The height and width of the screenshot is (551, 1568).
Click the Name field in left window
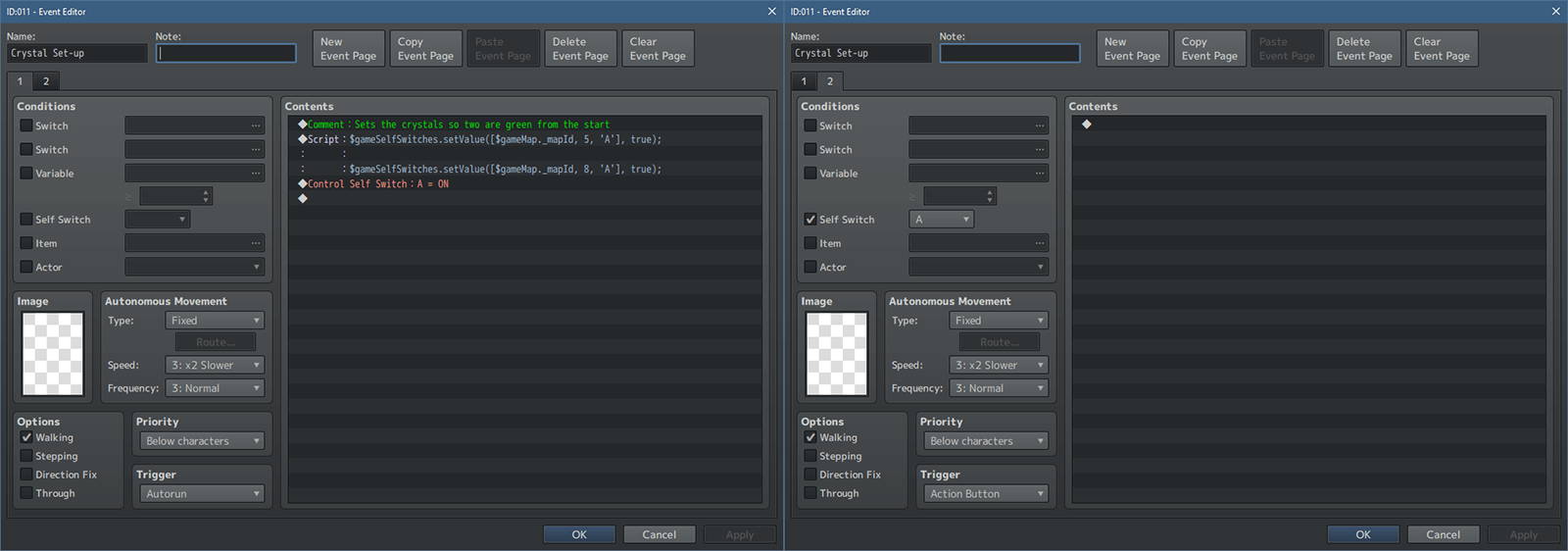pos(77,53)
